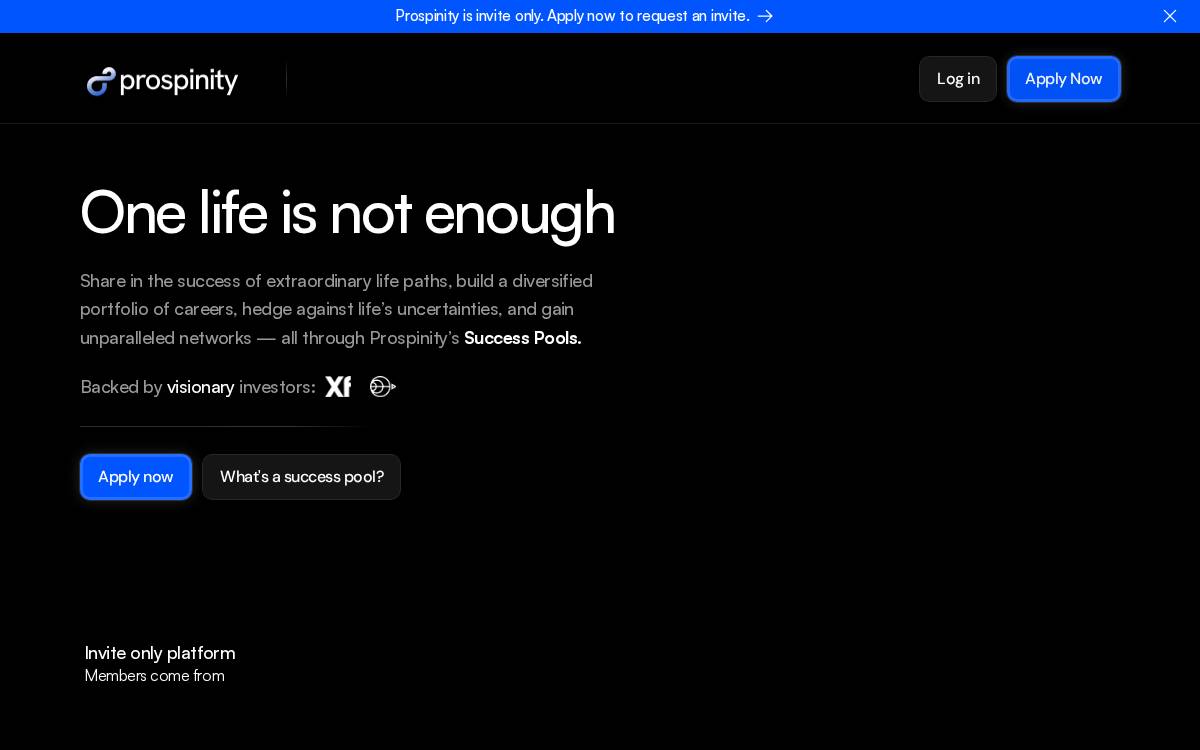Click the Prospinity logo
The image size is (1200, 750).
[162, 81]
